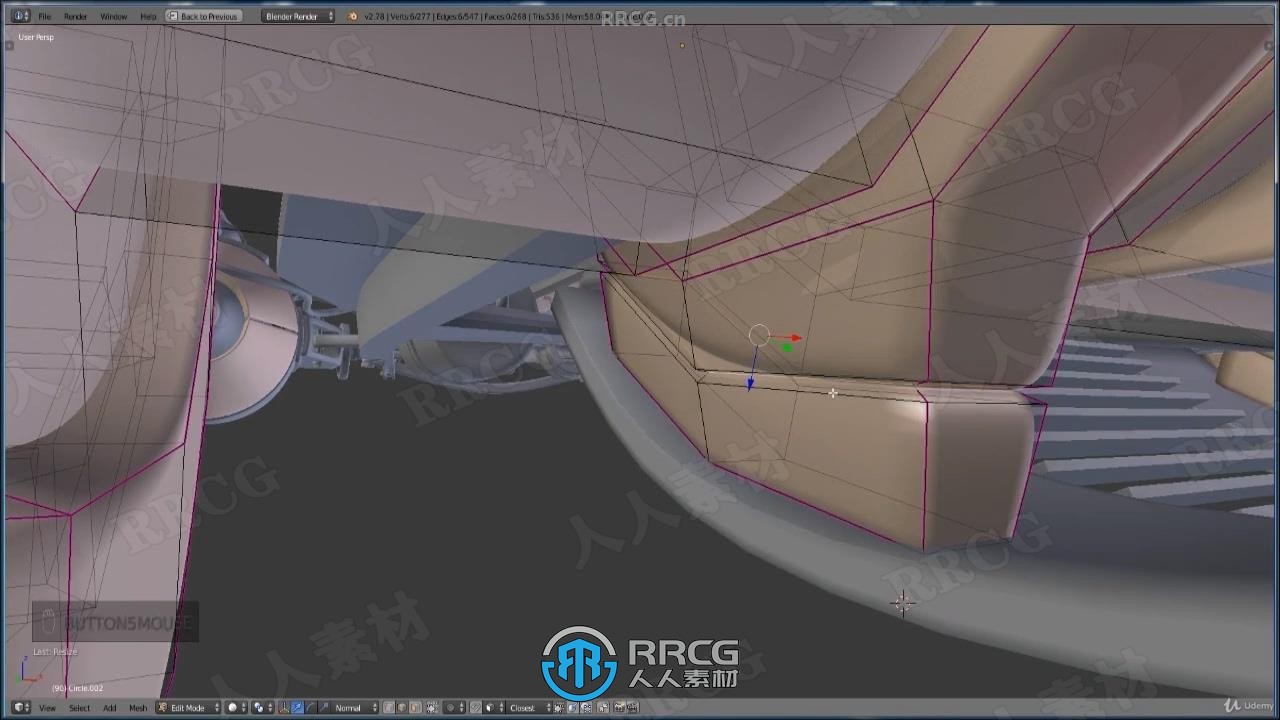The image size is (1280, 720).
Task: Open the Info editor type icon in the header
Action: click(x=21, y=16)
